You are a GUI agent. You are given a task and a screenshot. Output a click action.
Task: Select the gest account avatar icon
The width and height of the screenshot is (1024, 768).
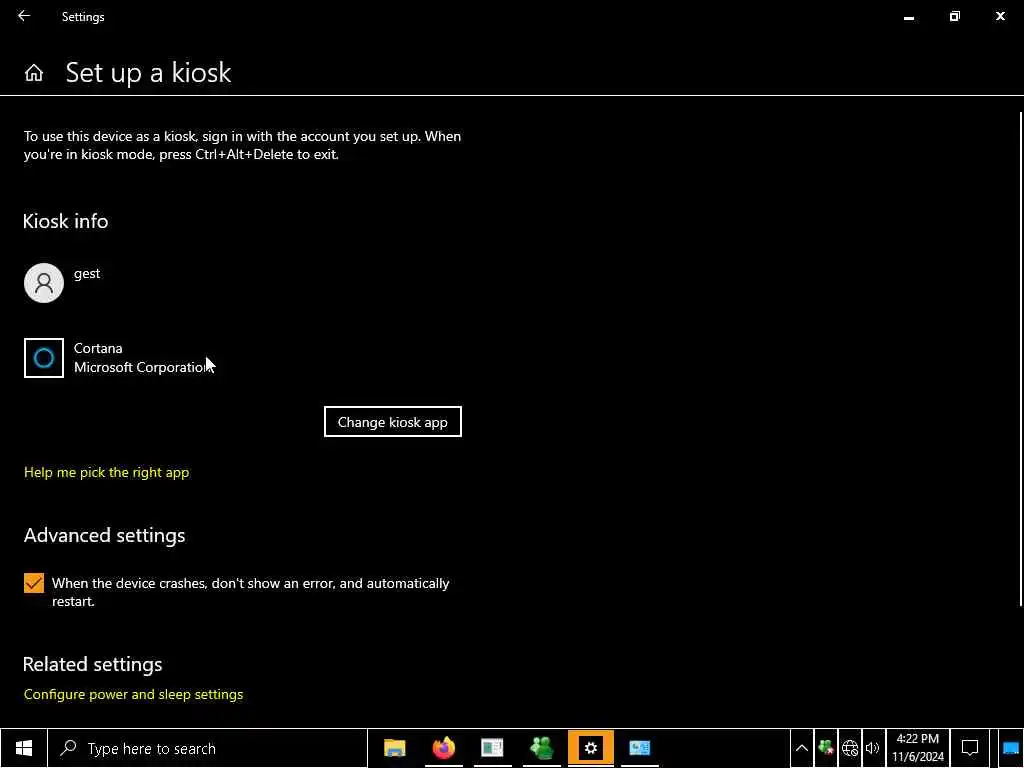44,283
